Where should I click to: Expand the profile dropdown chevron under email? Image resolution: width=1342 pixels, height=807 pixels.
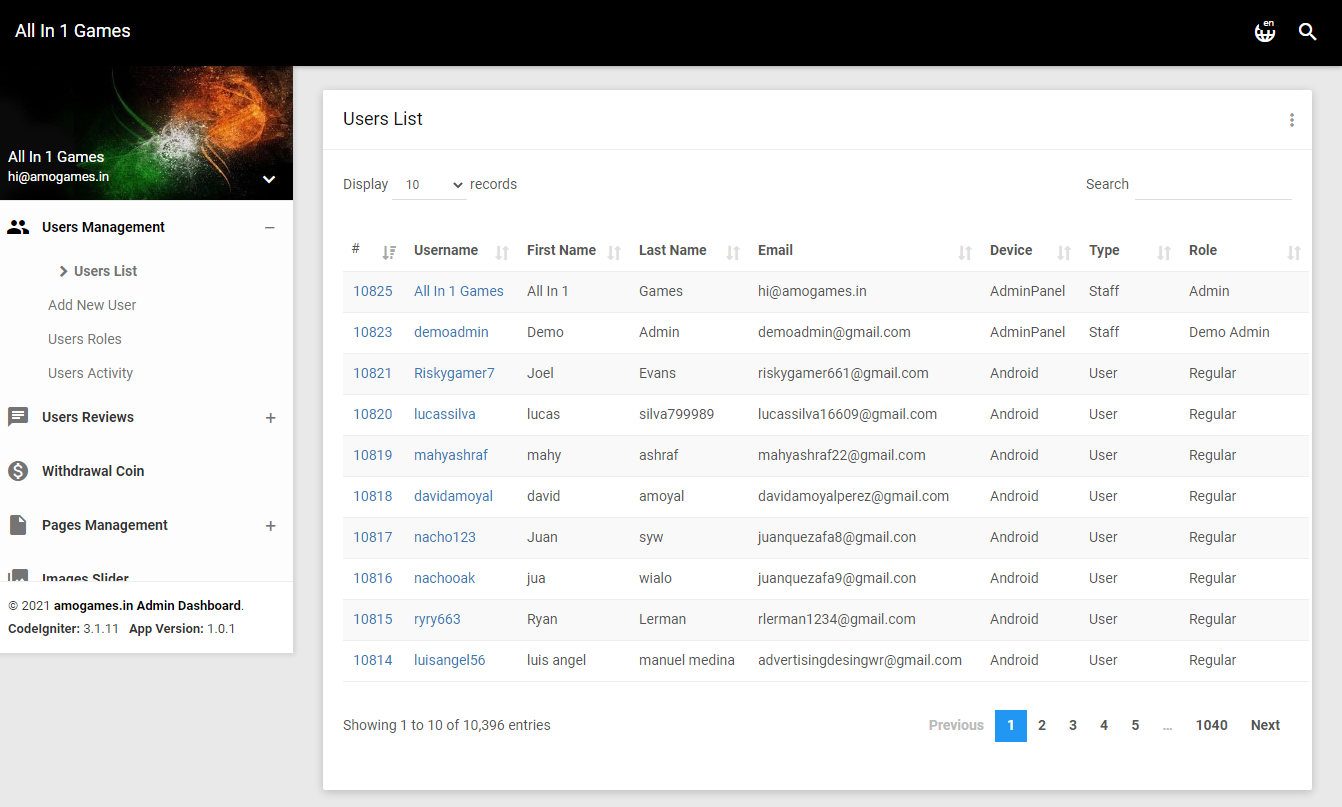click(269, 179)
